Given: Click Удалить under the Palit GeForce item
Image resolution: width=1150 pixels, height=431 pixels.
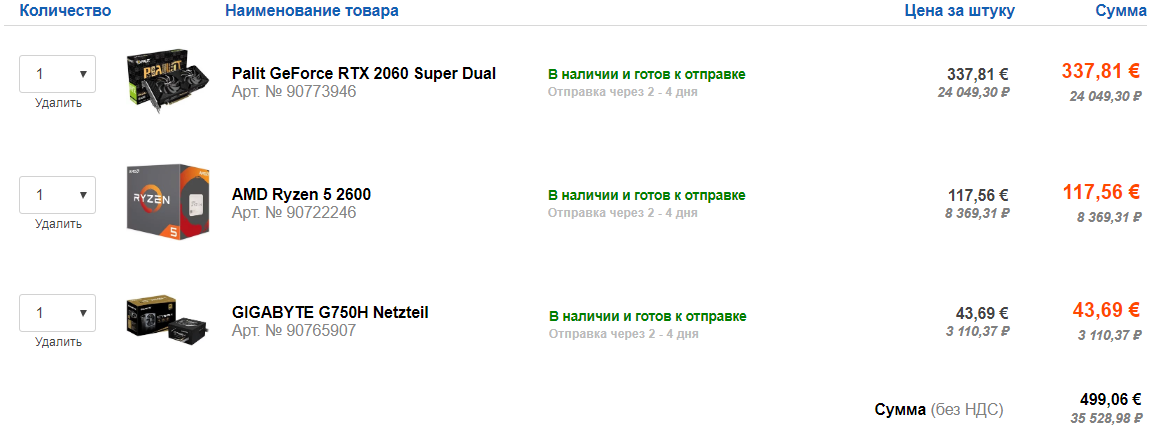Looking at the screenshot, I should click(58, 103).
